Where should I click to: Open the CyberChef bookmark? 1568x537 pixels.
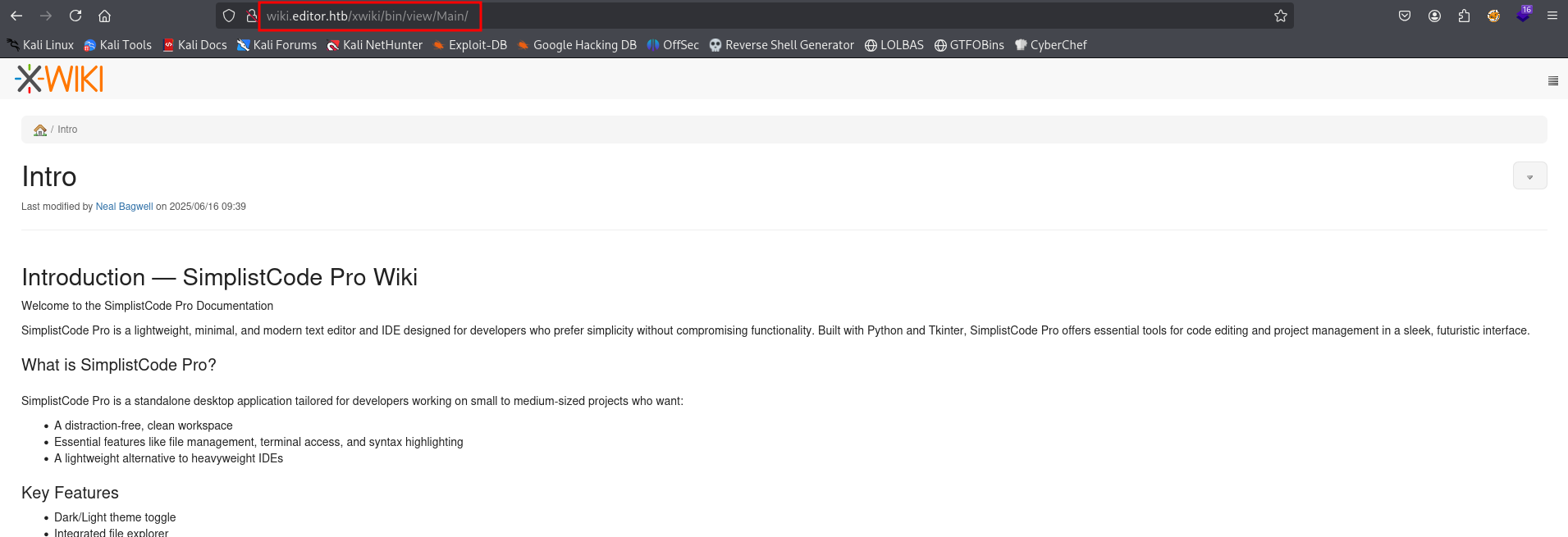(1050, 45)
